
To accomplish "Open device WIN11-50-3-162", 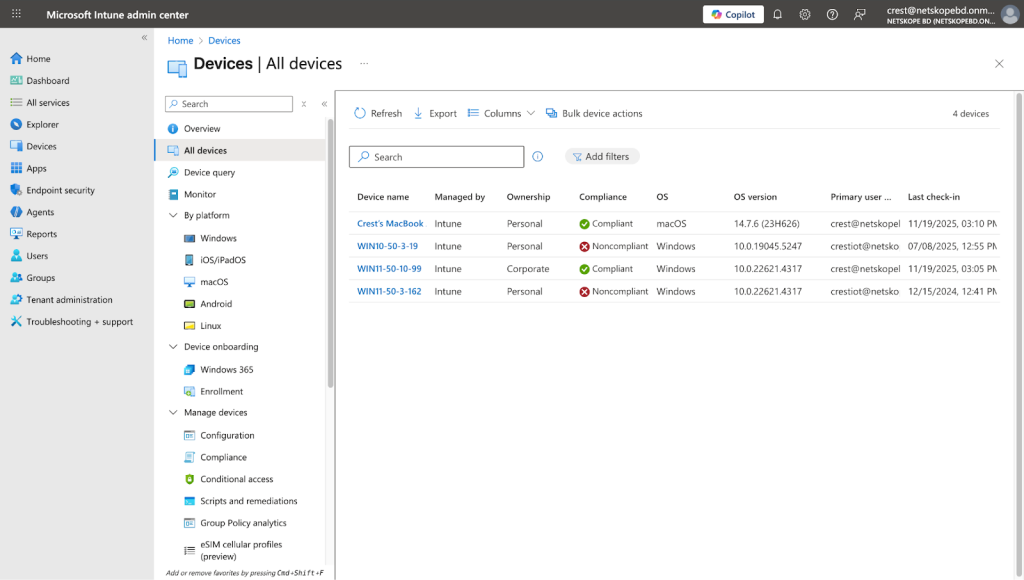I will (389, 291).
